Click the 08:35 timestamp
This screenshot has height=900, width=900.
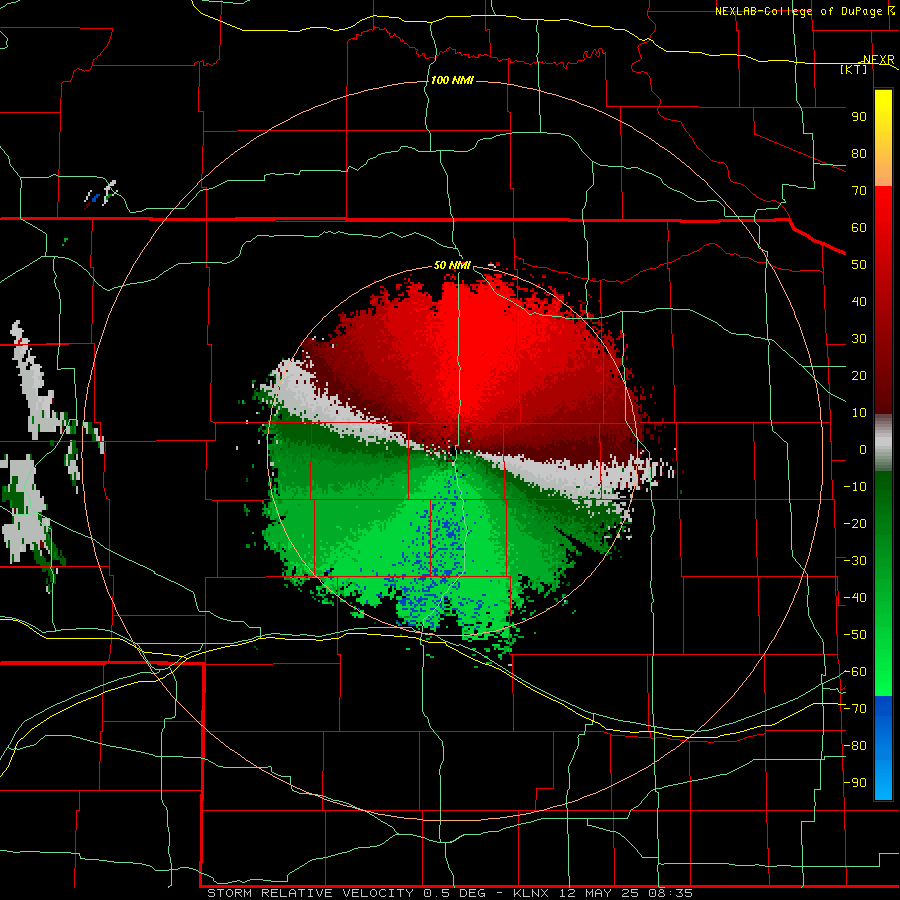(670, 893)
